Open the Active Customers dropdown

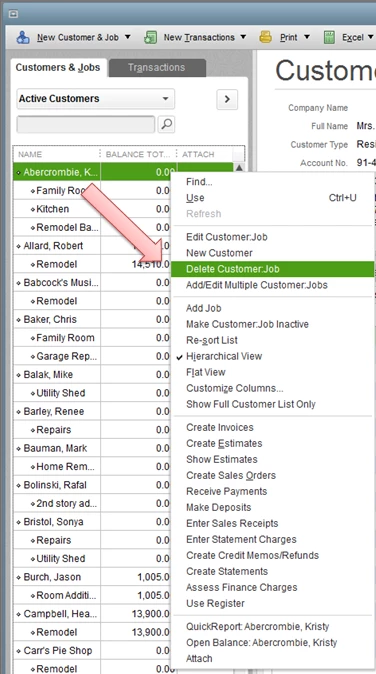coord(95,99)
